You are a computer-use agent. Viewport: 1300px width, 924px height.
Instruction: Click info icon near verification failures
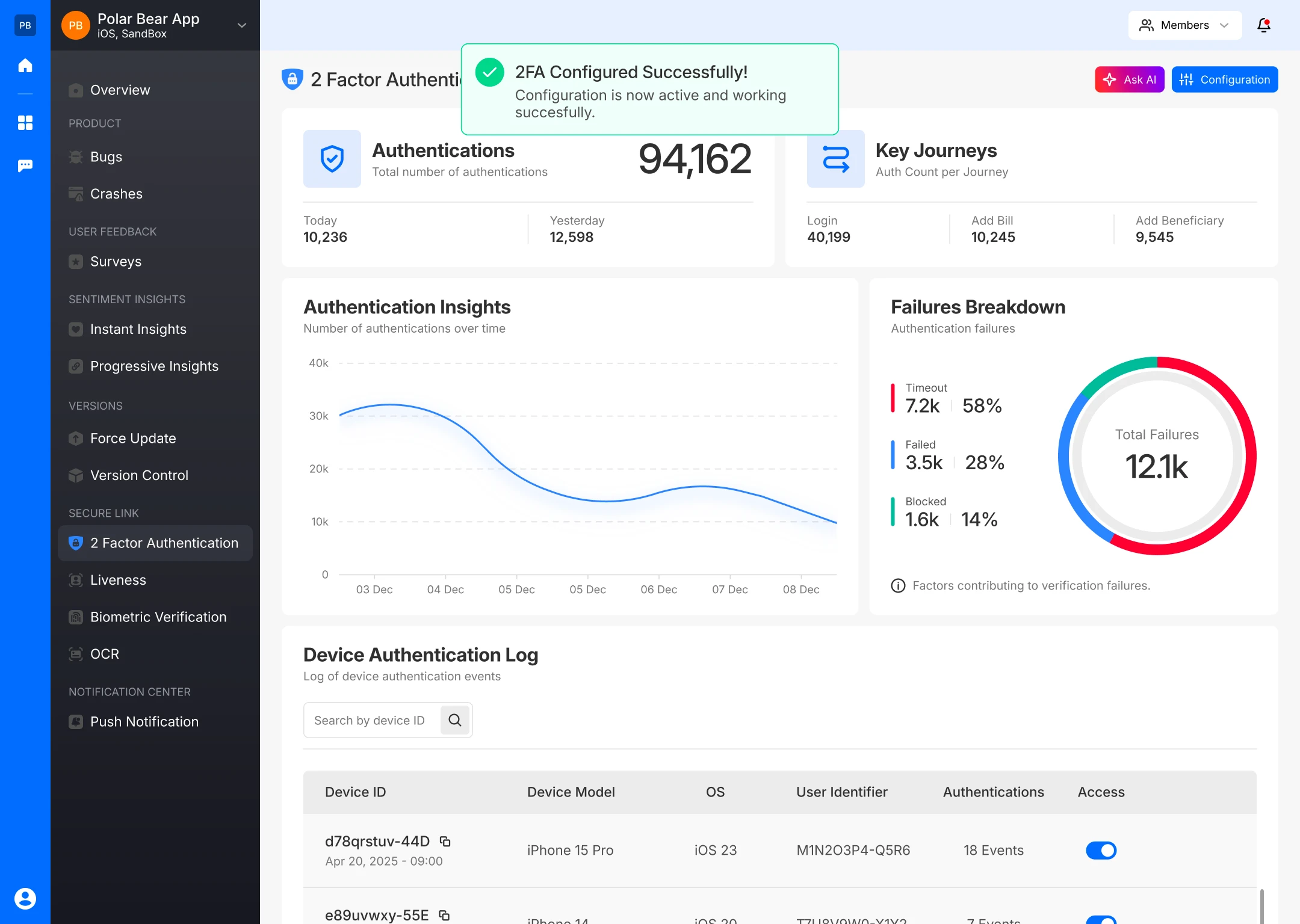[898, 585]
